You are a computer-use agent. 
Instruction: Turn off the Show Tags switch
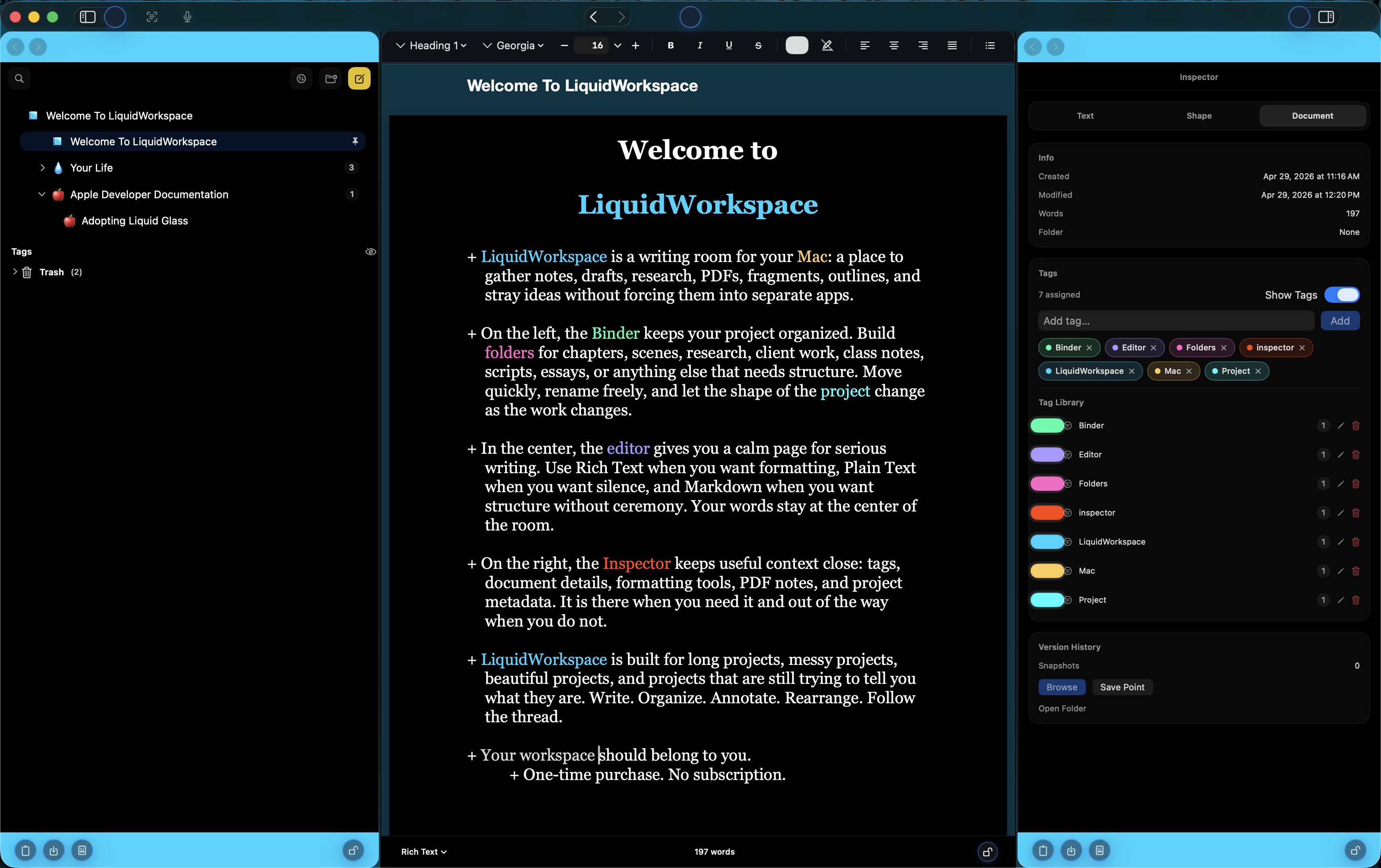click(x=1341, y=295)
